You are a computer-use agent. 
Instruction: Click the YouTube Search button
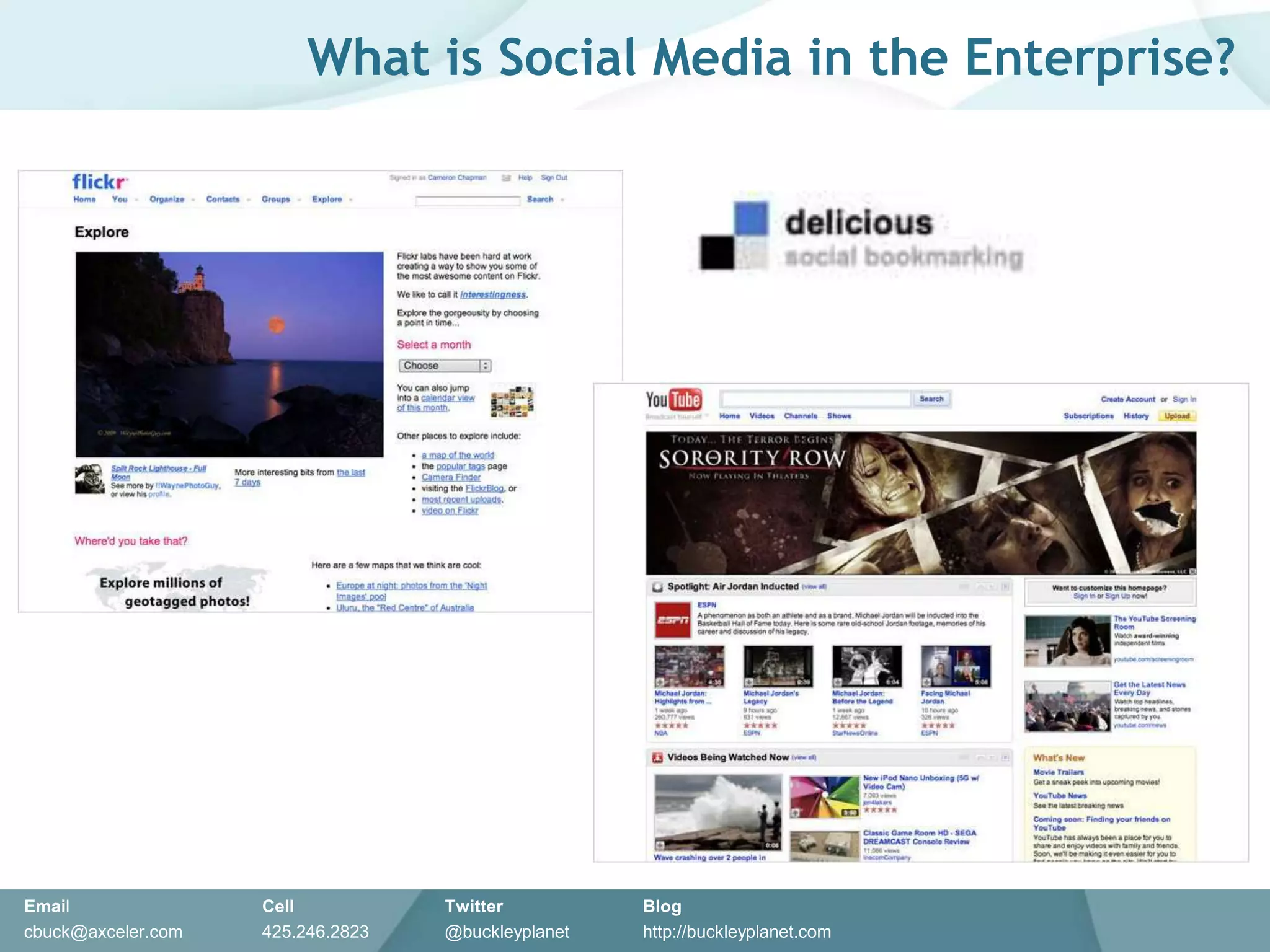[x=931, y=399]
